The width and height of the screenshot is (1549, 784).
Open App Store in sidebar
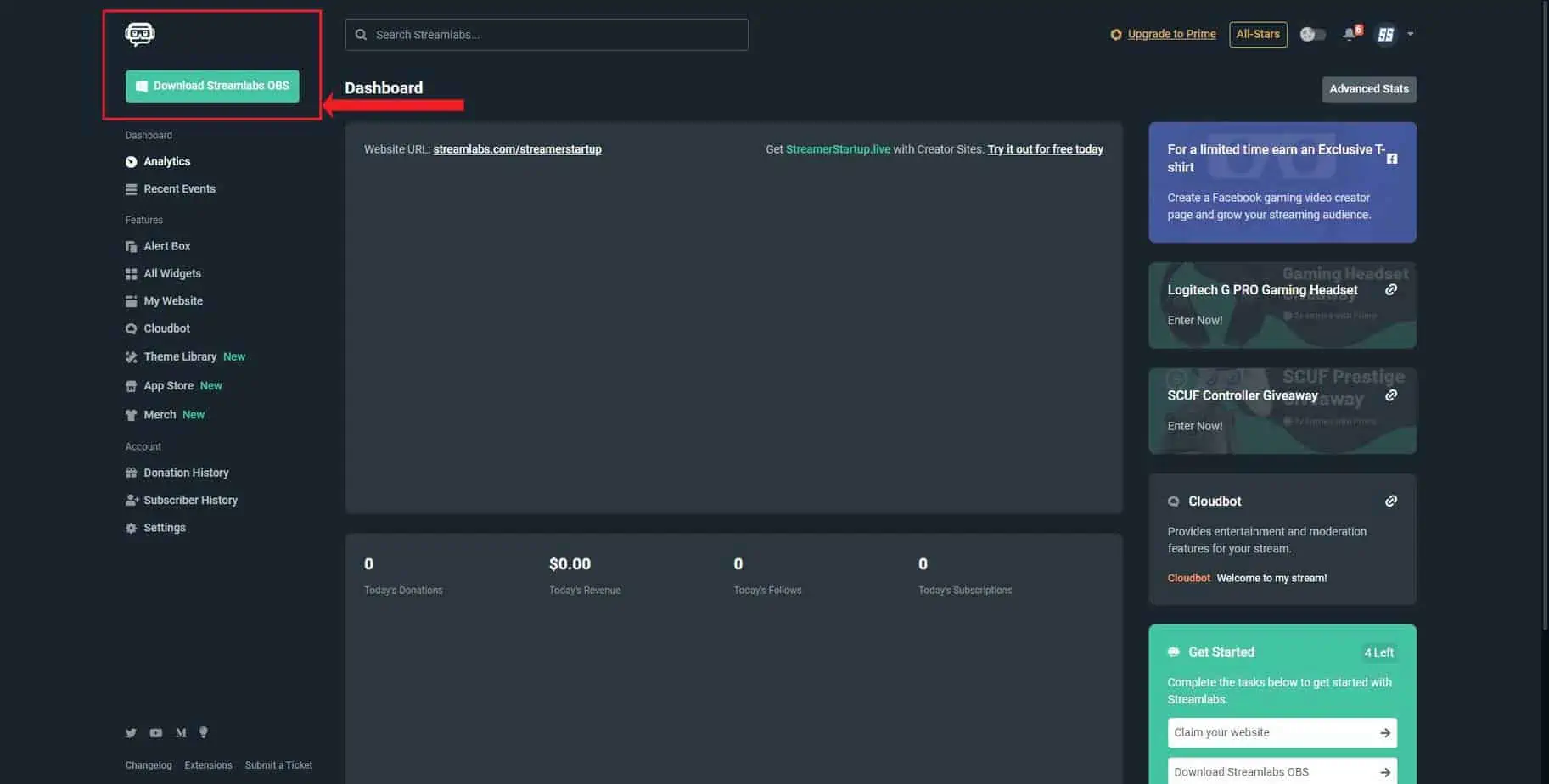coord(168,385)
